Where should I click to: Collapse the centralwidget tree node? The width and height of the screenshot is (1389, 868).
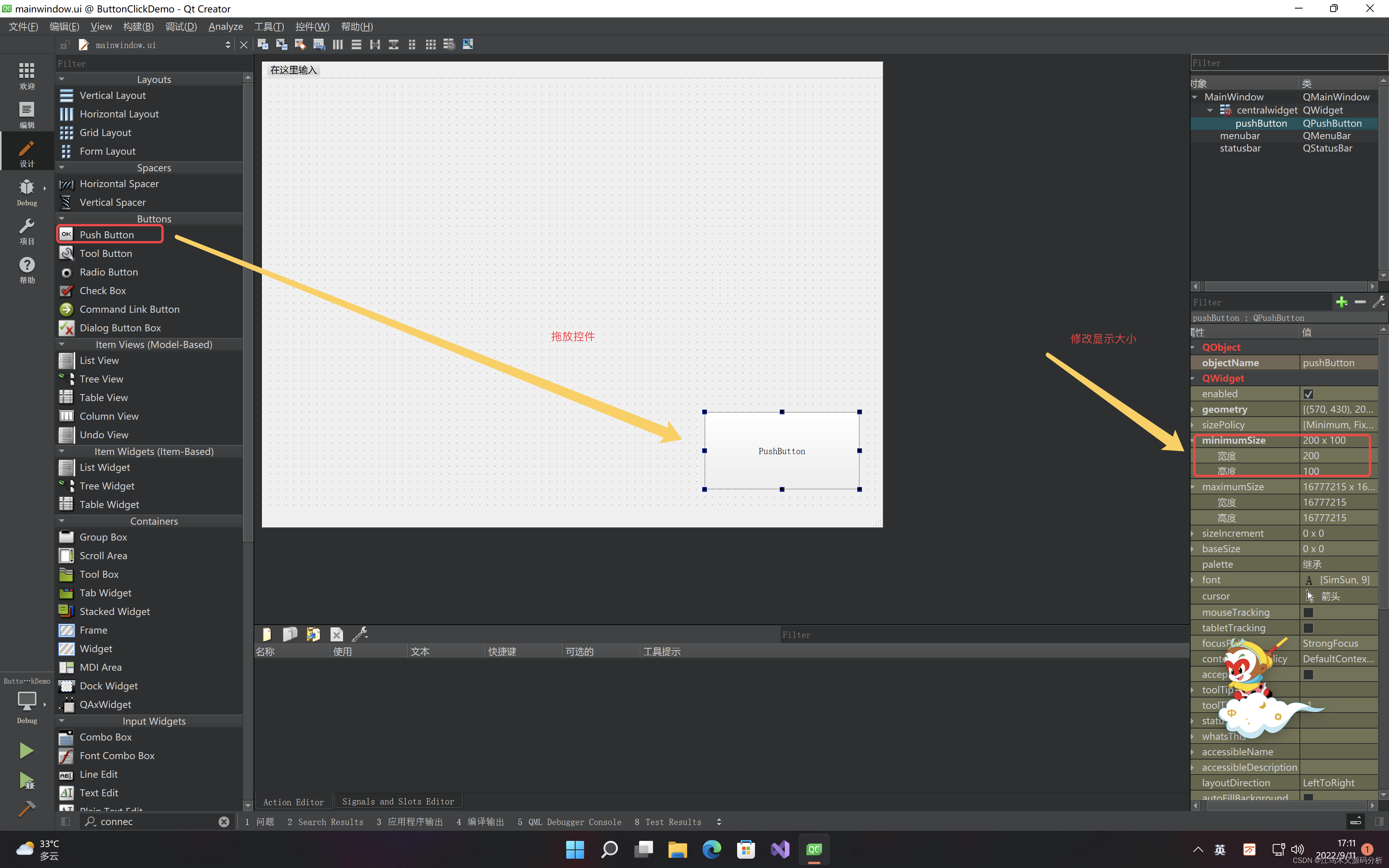click(x=1210, y=110)
